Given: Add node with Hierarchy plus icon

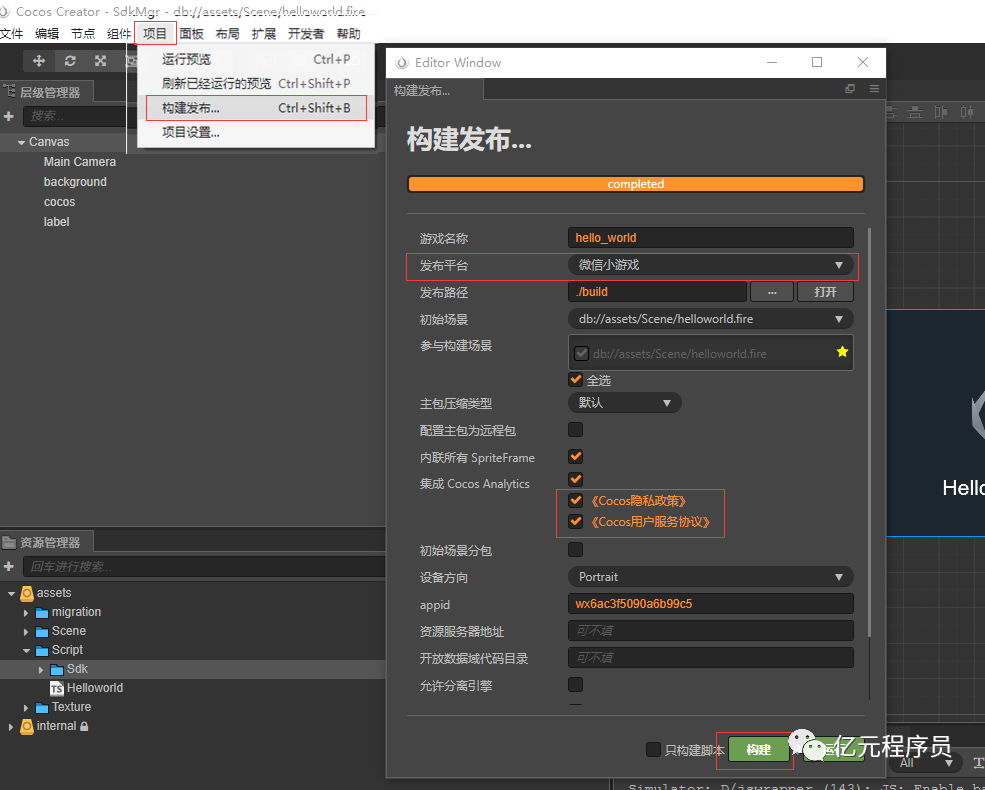Looking at the screenshot, I should pos(8,116).
